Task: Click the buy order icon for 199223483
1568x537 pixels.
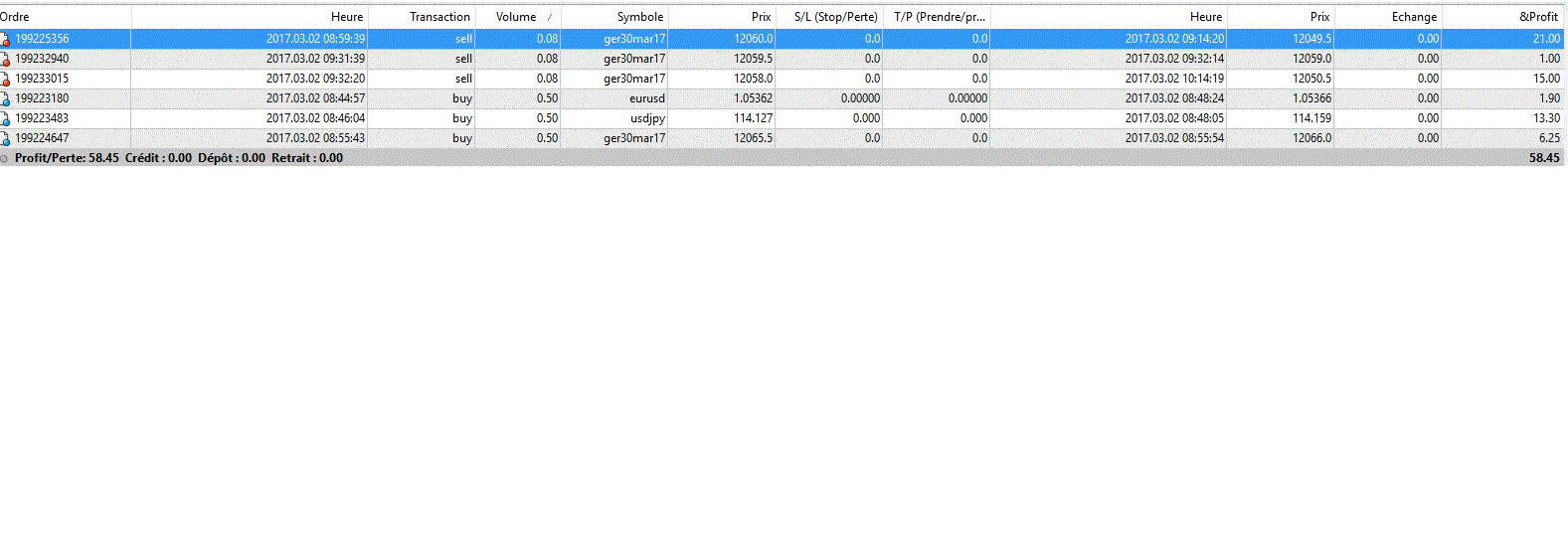Action: pyautogui.click(x=5, y=118)
